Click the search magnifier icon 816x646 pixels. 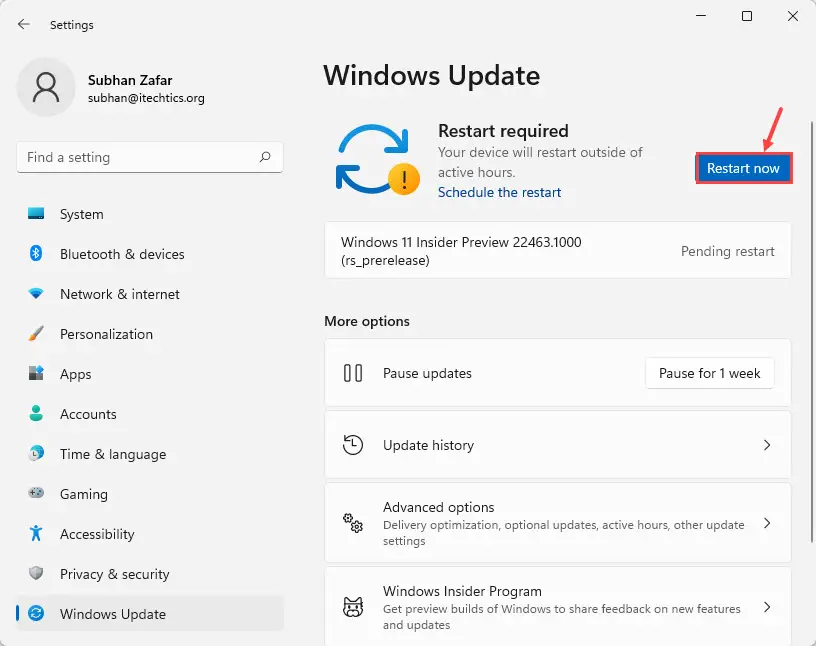[x=265, y=157]
